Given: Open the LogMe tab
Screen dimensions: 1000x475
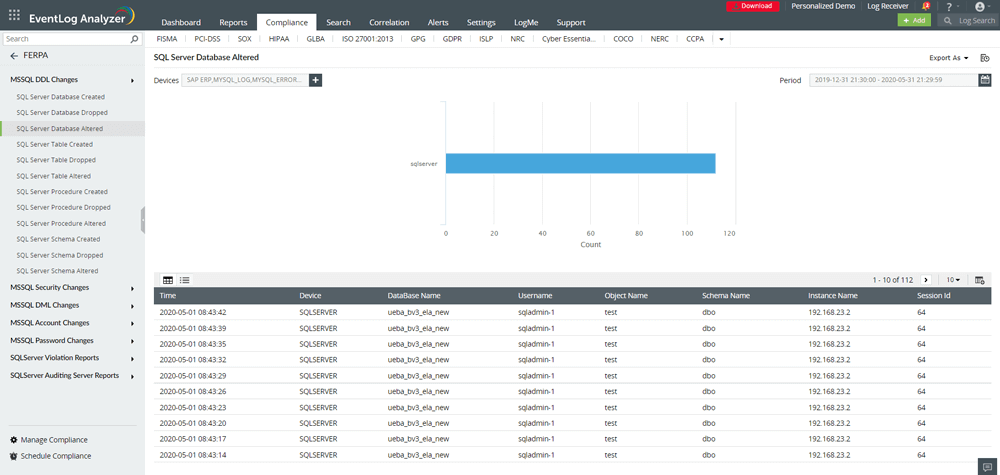Looking at the screenshot, I should coord(526,22).
